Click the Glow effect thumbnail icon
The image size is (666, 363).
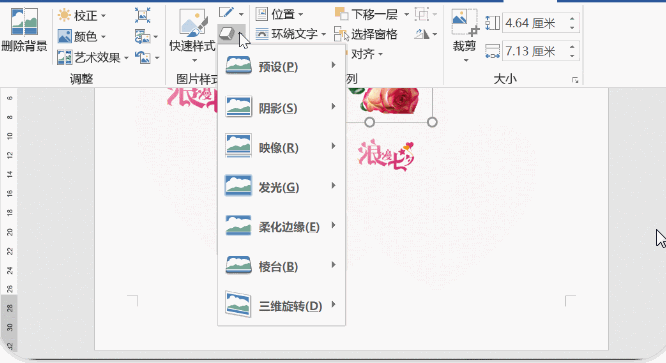coord(238,186)
